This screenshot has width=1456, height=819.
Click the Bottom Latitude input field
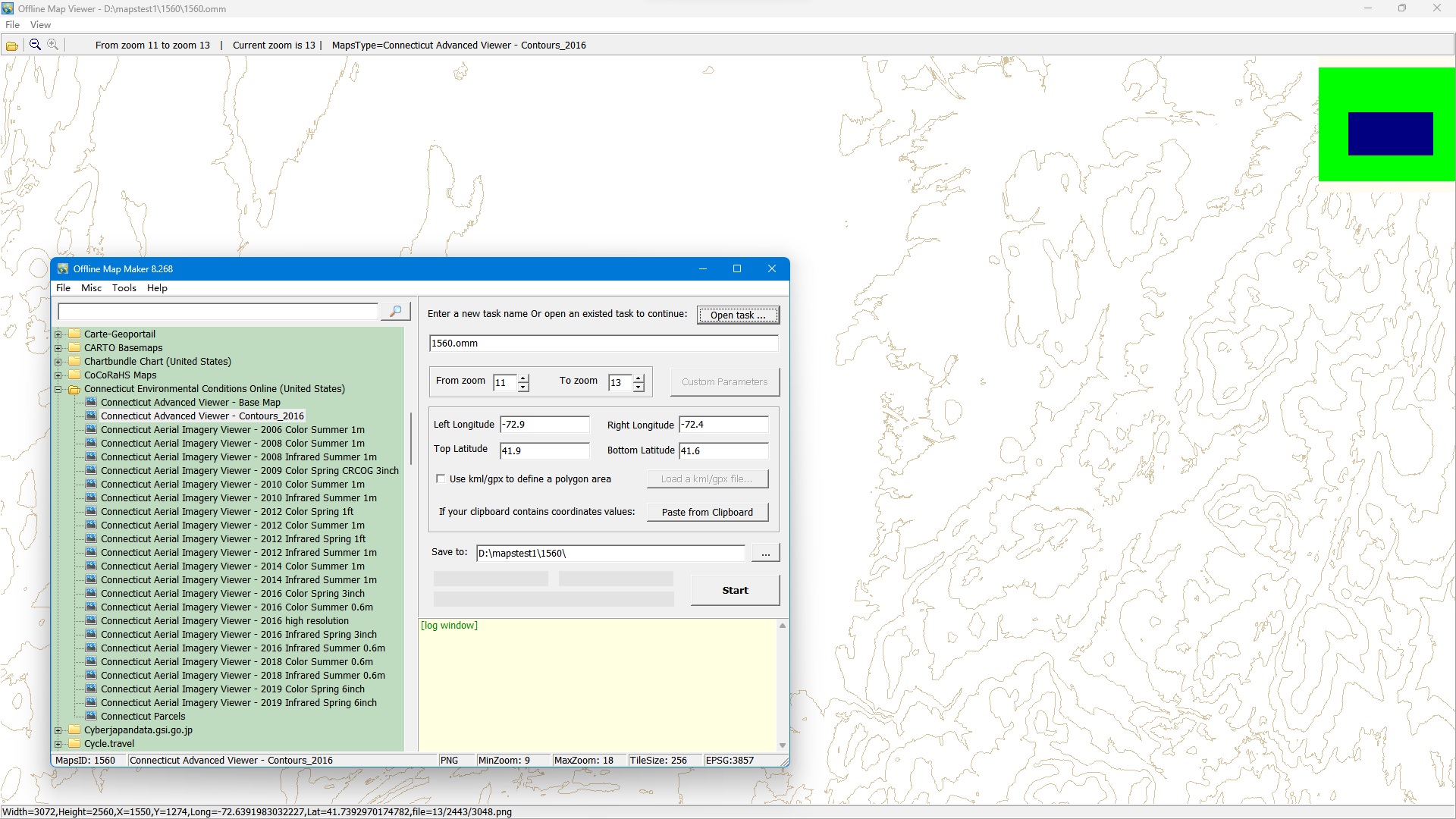(x=723, y=450)
